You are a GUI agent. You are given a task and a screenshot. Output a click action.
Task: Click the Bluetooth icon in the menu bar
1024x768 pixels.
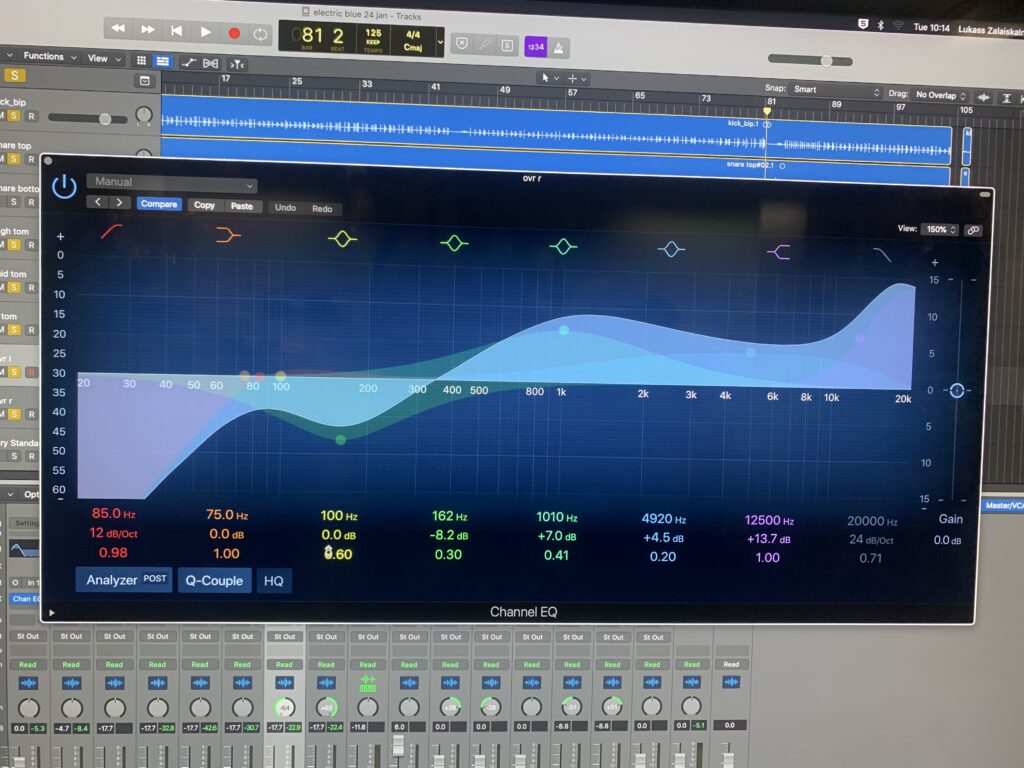(x=880, y=25)
